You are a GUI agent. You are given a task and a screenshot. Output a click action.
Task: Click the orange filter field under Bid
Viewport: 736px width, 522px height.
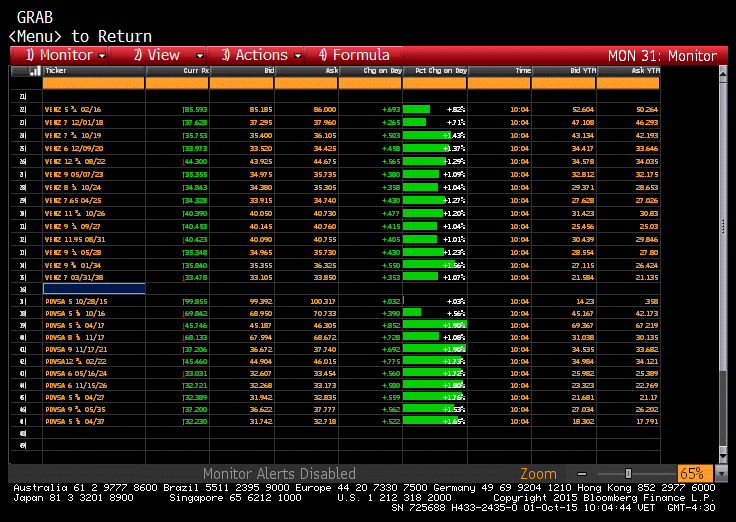coord(242,84)
